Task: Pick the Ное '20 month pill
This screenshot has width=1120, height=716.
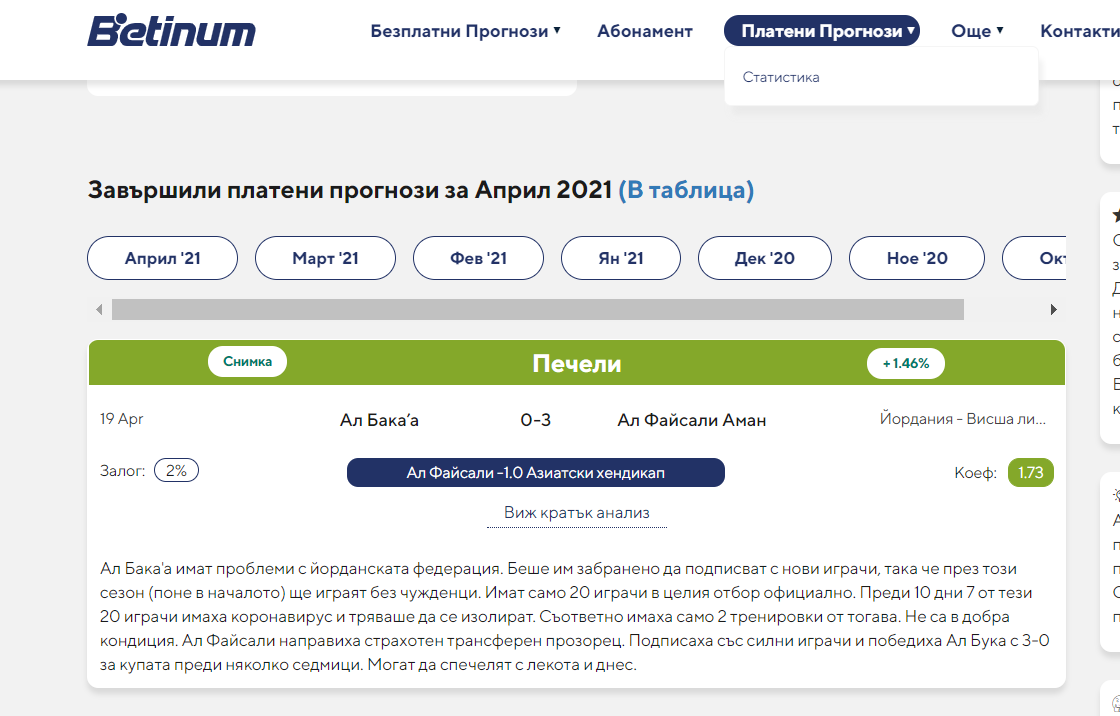Action: tap(917, 258)
